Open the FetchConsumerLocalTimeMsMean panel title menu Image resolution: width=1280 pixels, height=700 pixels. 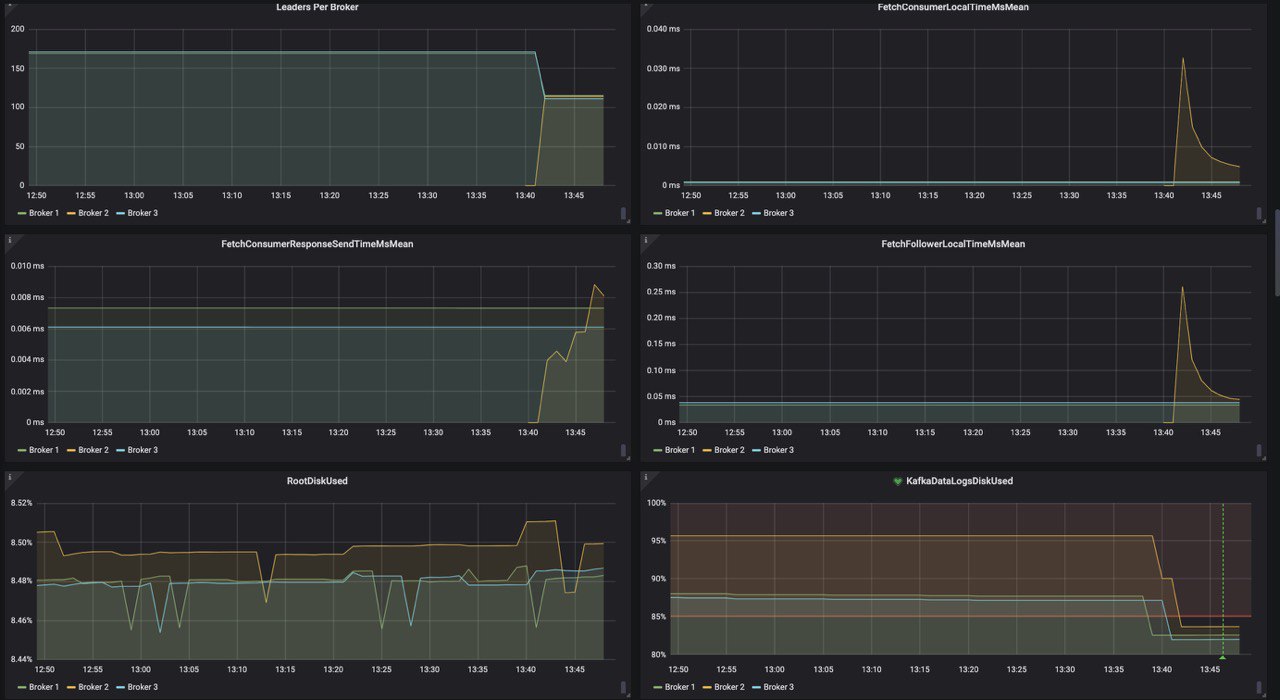(953, 7)
